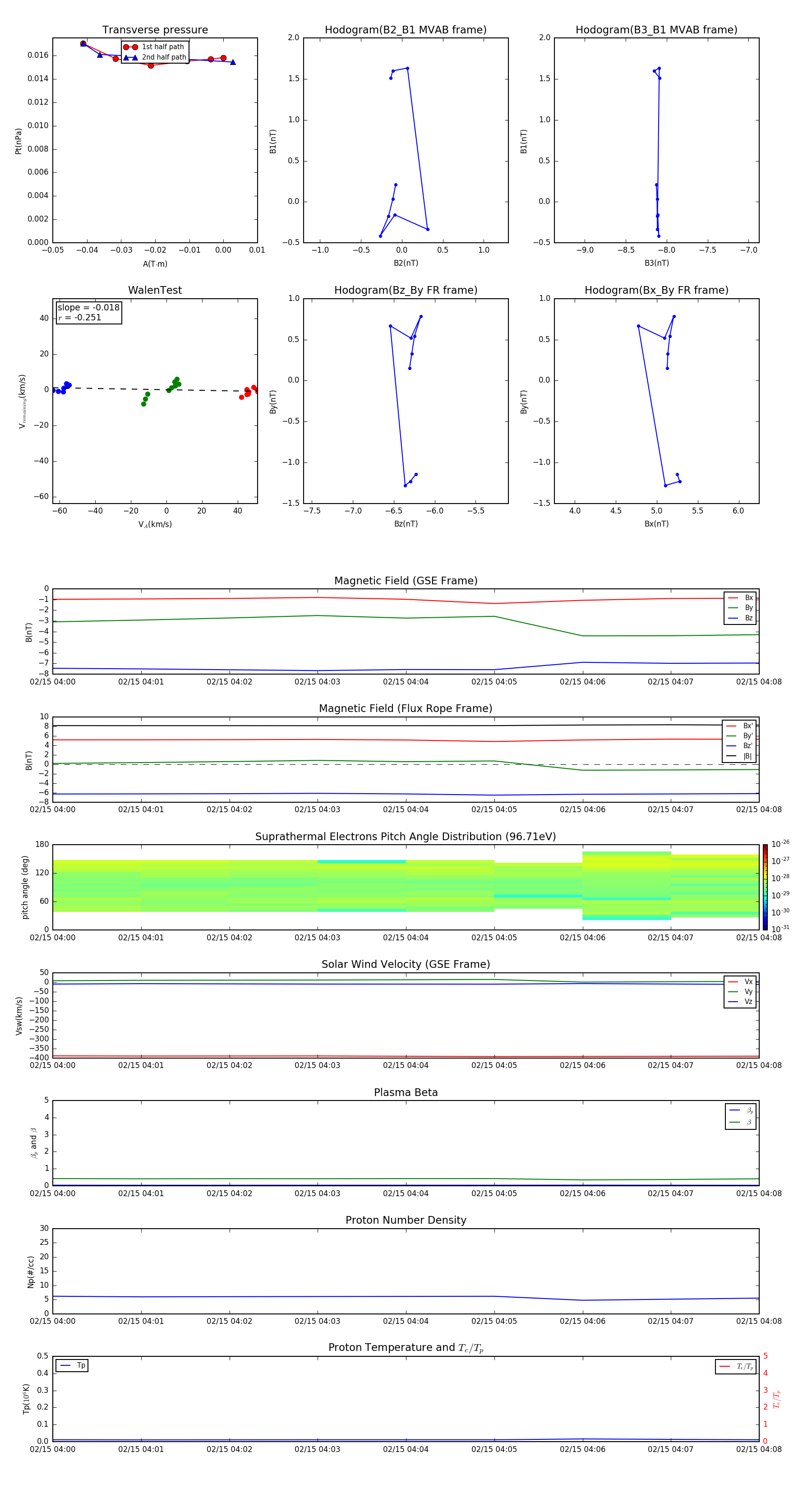Click the 'pitch angle (deg)' axis label
Screen dimensions: 812x1489
coord(25,887)
